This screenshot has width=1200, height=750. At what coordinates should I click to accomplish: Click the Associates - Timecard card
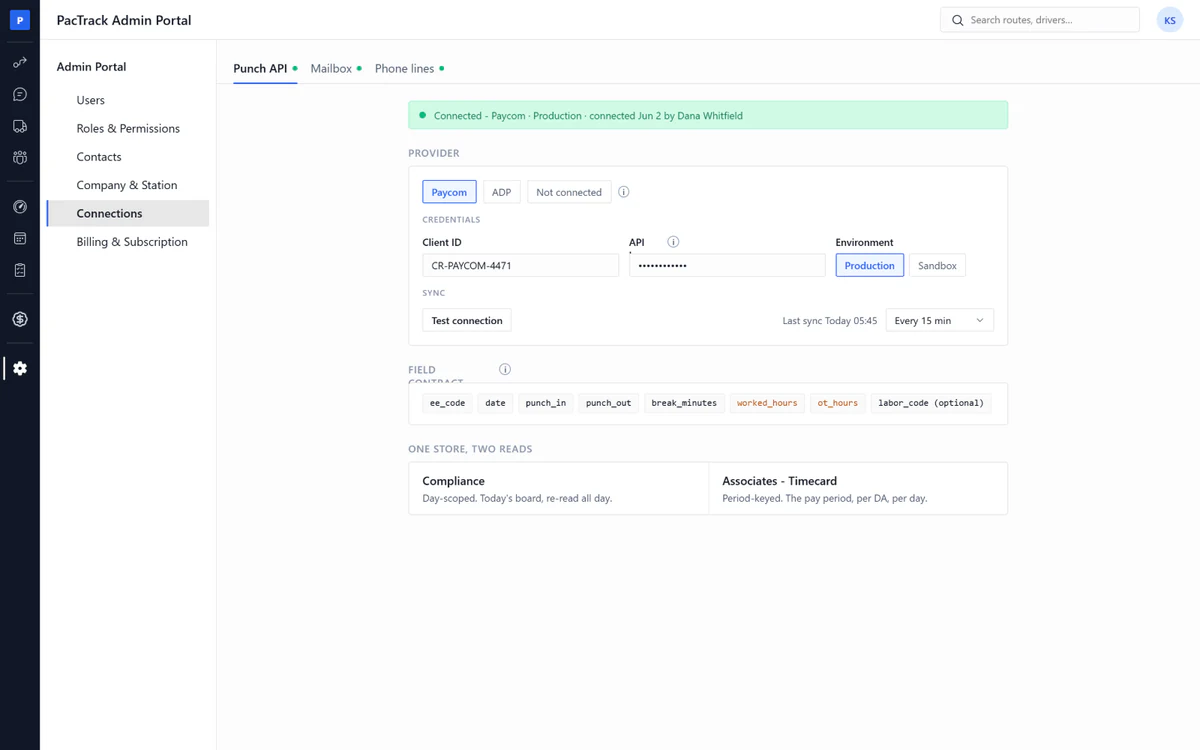pyautogui.click(x=858, y=488)
